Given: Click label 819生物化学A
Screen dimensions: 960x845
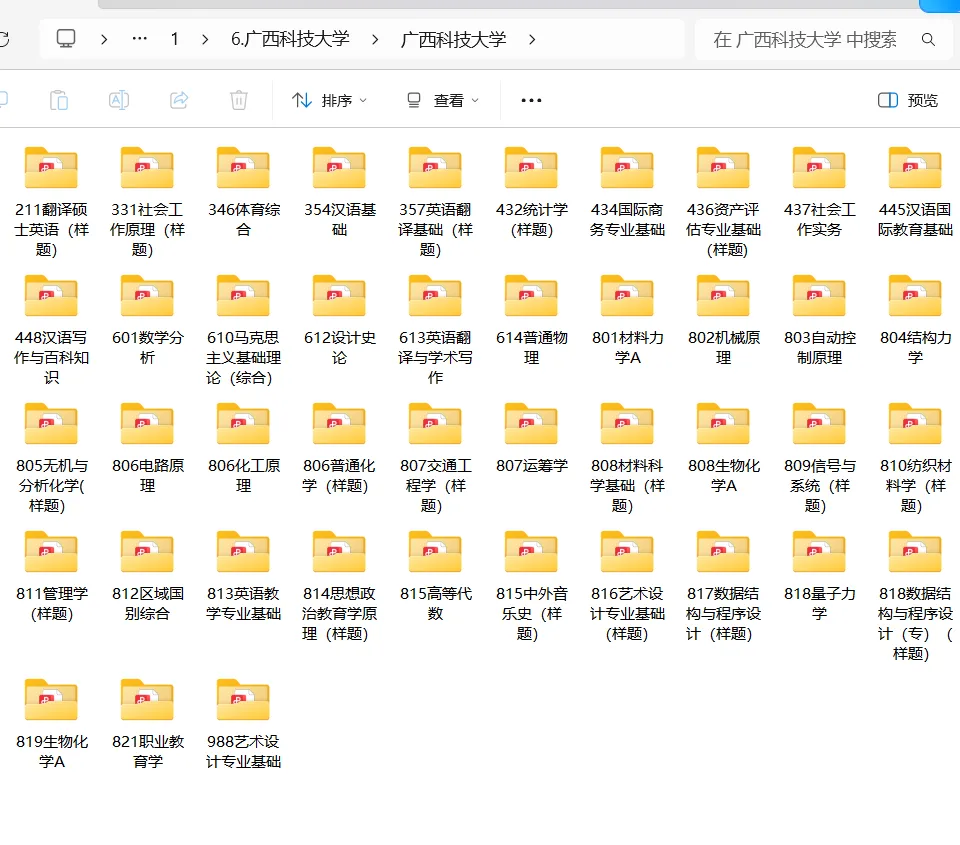Looking at the screenshot, I should [x=51, y=752].
